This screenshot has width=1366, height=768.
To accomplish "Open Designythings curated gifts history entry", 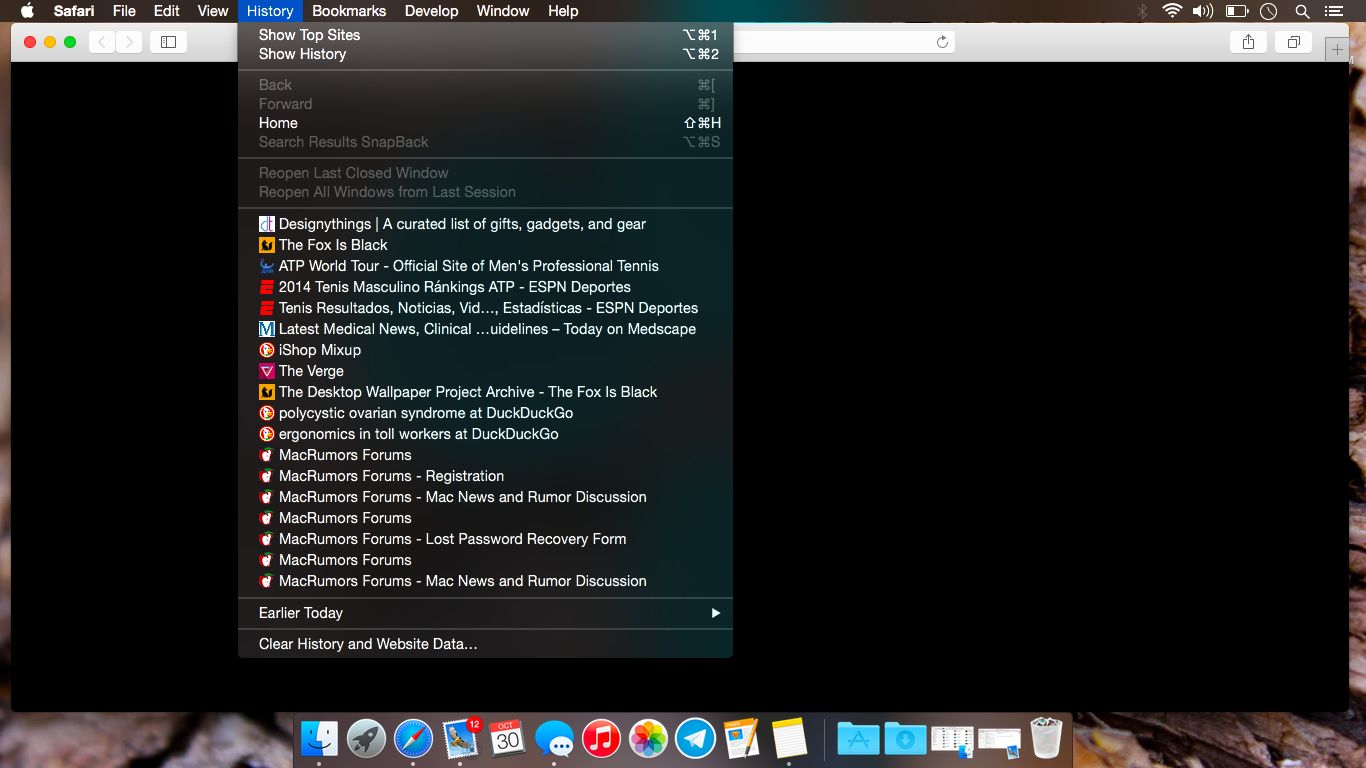I will coord(485,224).
